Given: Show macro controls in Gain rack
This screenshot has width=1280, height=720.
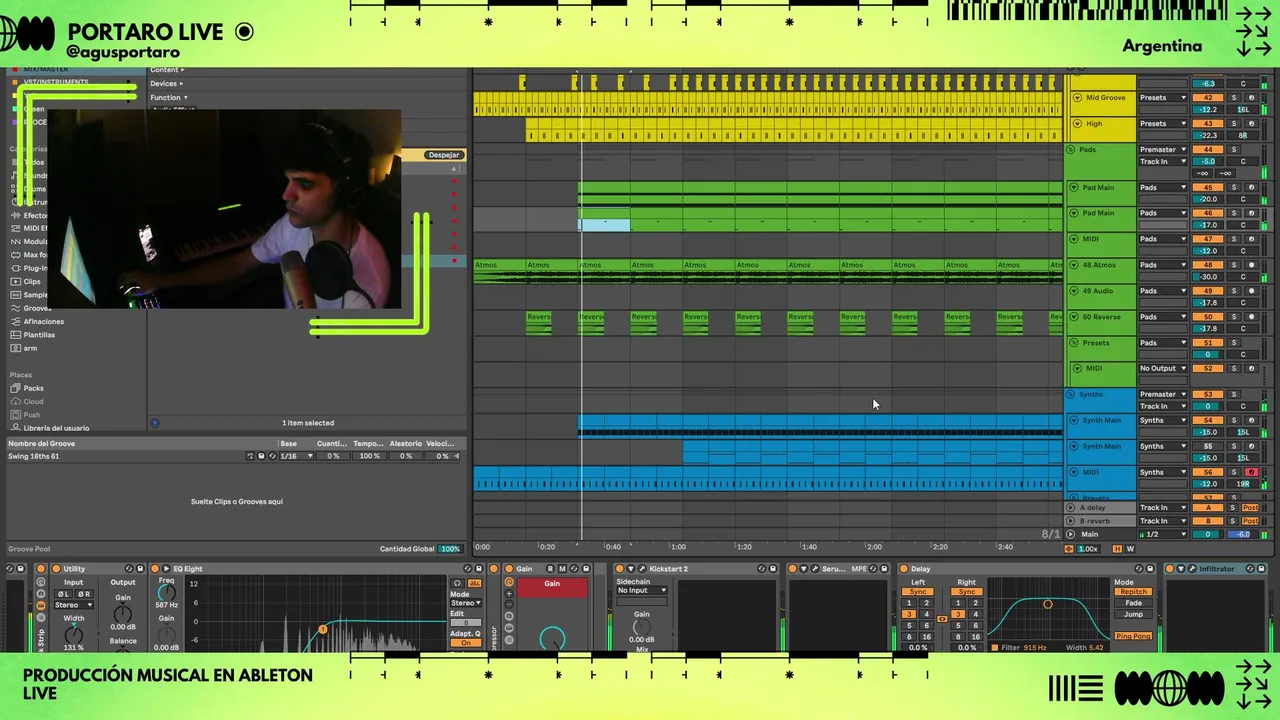Looking at the screenshot, I should coord(509,582).
